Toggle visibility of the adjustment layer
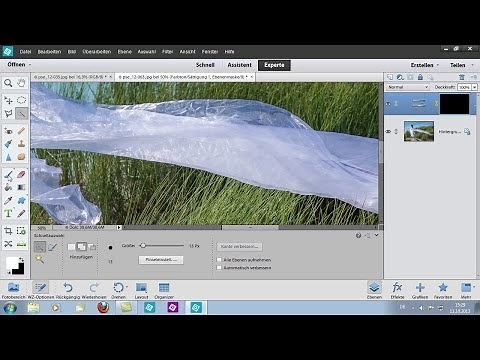Screen dimensions: 480x360 point(388,104)
